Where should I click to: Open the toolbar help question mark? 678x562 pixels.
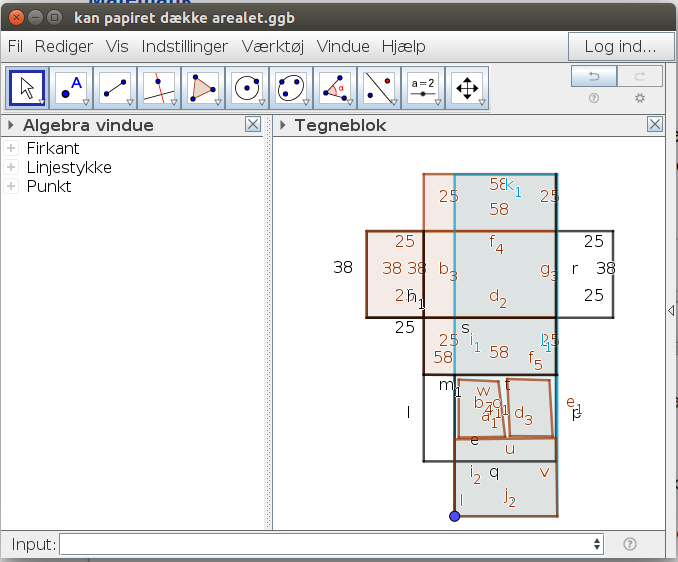coord(594,99)
